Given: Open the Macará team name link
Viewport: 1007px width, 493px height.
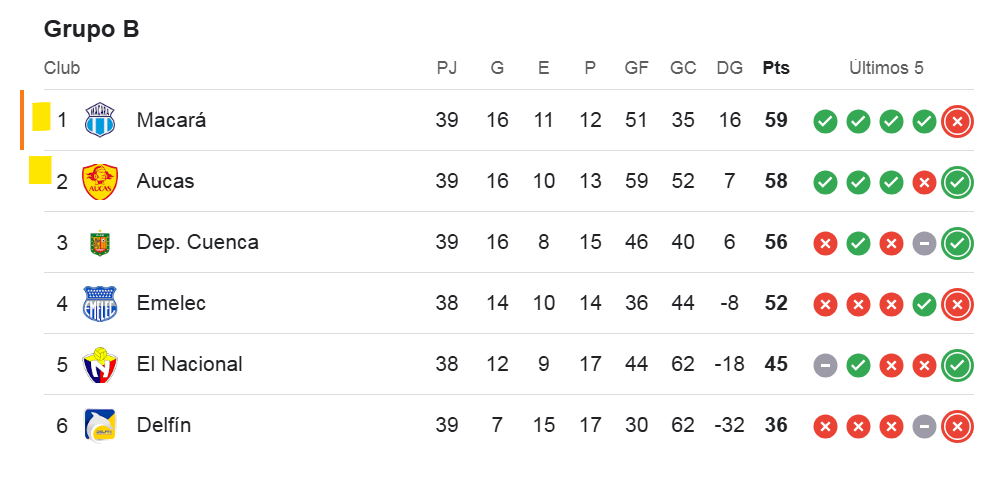Looking at the screenshot, I should tap(171, 121).
